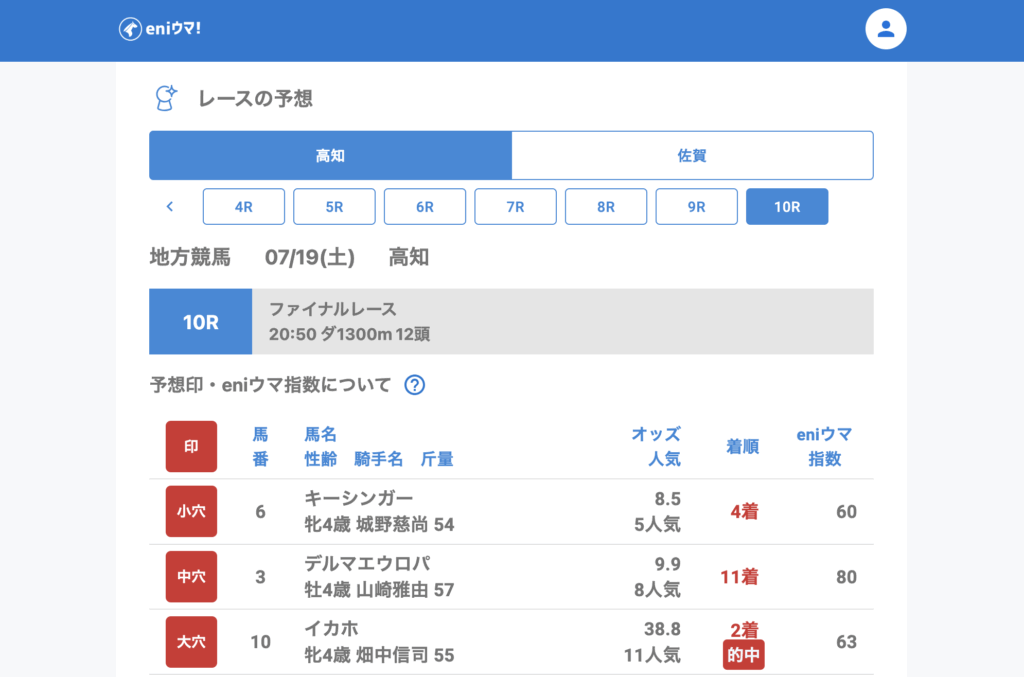Switch to the 高知 racecourse tab
The height and width of the screenshot is (677, 1024).
(330, 156)
